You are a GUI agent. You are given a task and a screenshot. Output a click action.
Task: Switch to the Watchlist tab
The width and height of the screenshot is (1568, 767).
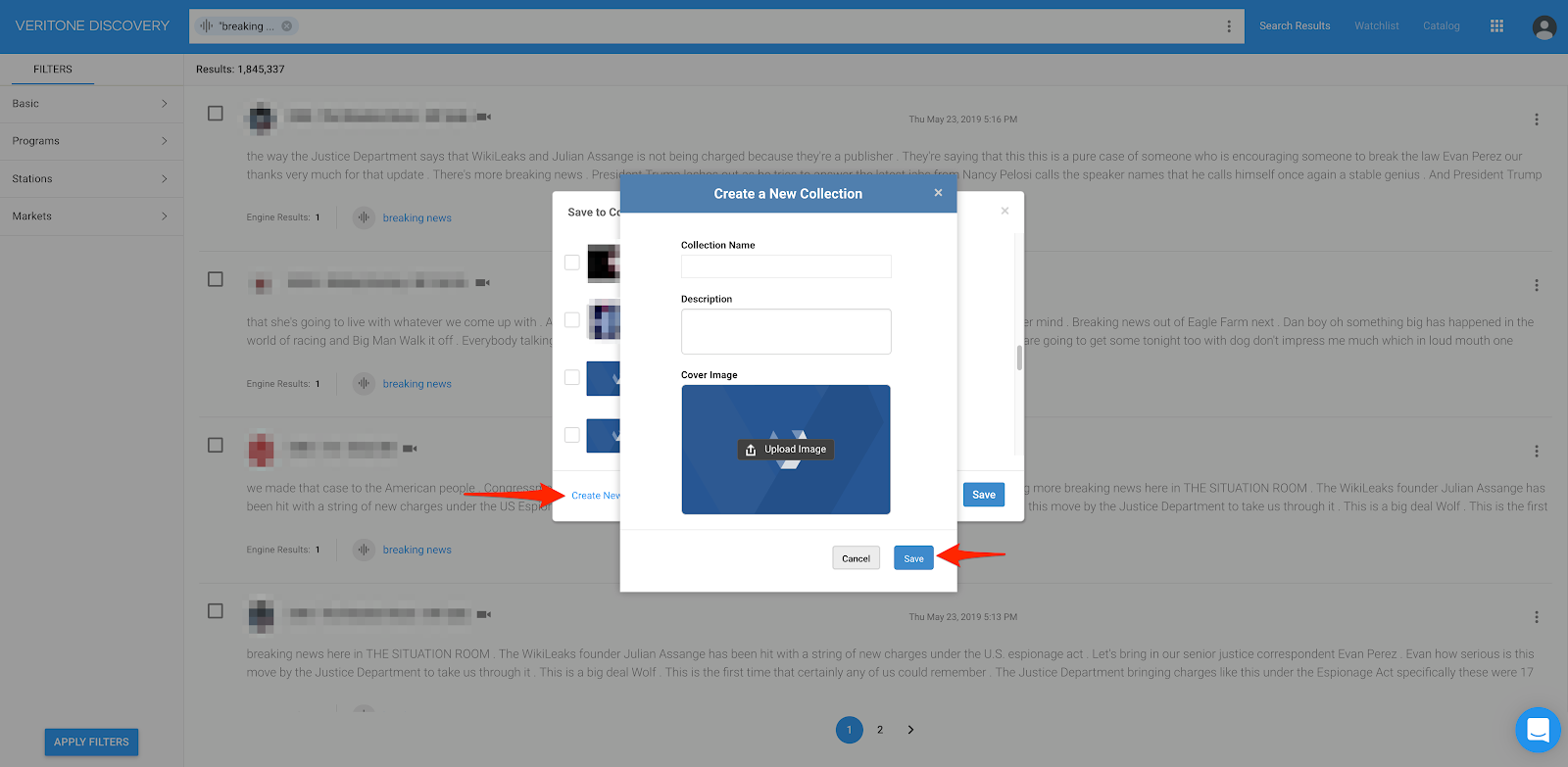coord(1377,26)
